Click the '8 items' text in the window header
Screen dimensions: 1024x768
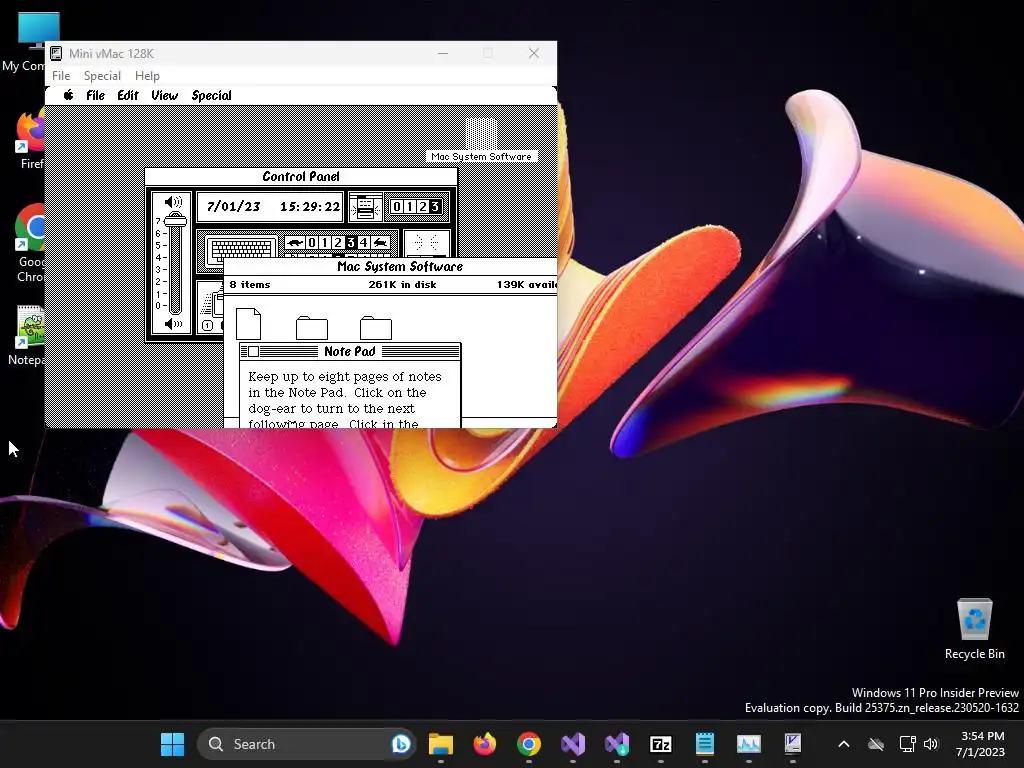249,285
